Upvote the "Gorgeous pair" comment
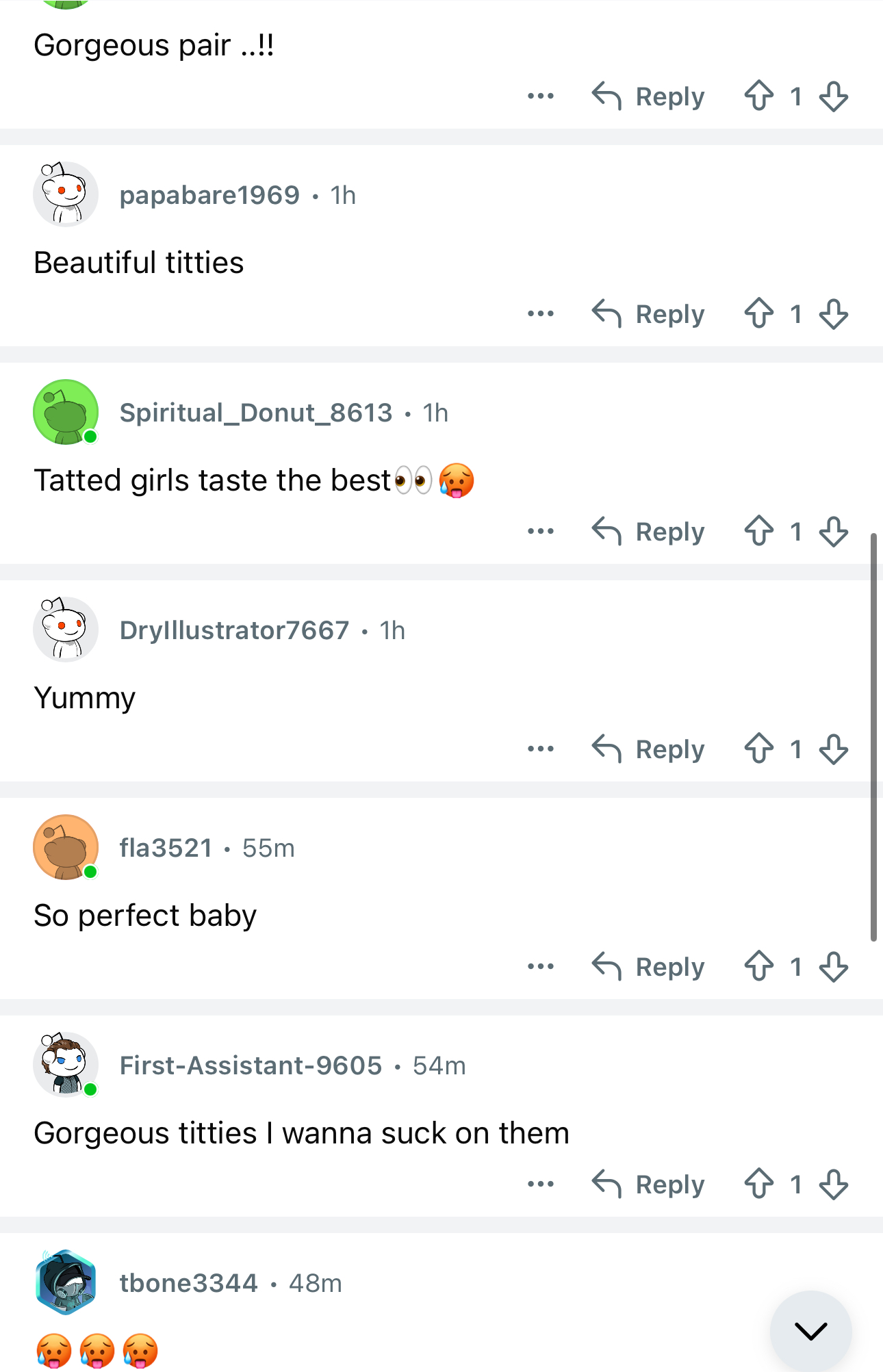Image resolution: width=883 pixels, height=1372 pixels. click(x=759, y=96)
